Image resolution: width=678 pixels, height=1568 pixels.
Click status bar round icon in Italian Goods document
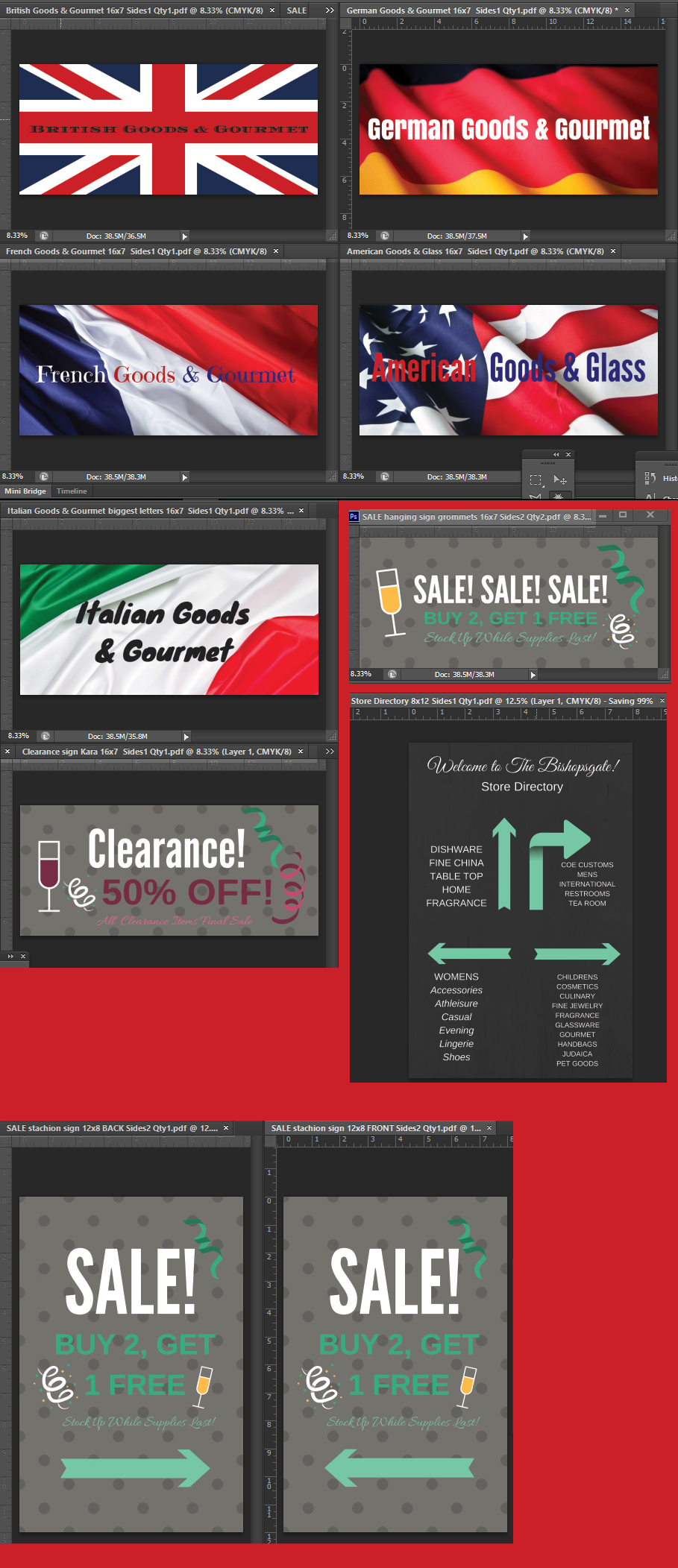[45, 736]
